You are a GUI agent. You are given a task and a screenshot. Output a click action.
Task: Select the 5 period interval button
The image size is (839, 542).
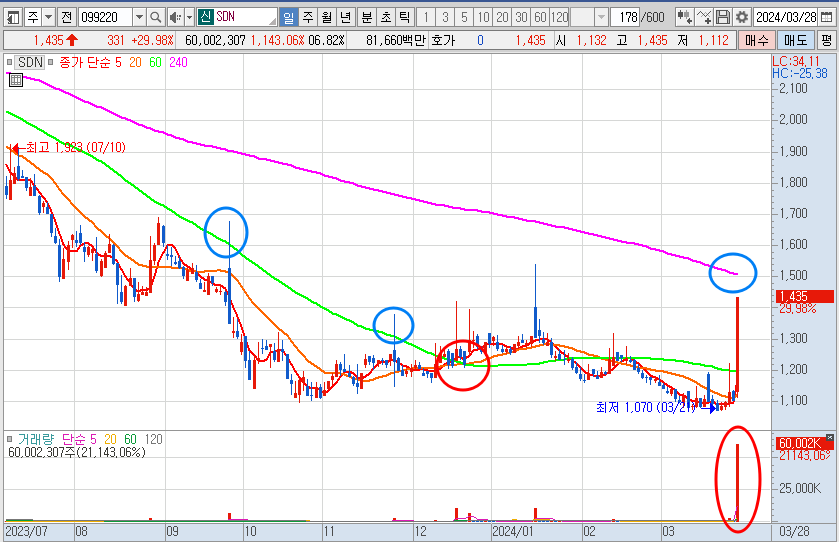coord(464,17)
